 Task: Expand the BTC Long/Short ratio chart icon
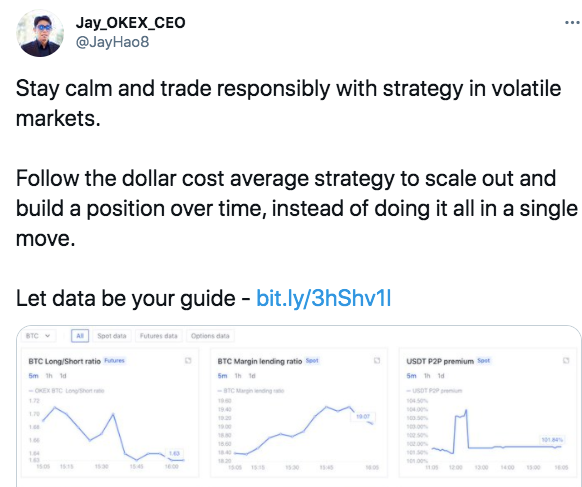coord(188,360)
